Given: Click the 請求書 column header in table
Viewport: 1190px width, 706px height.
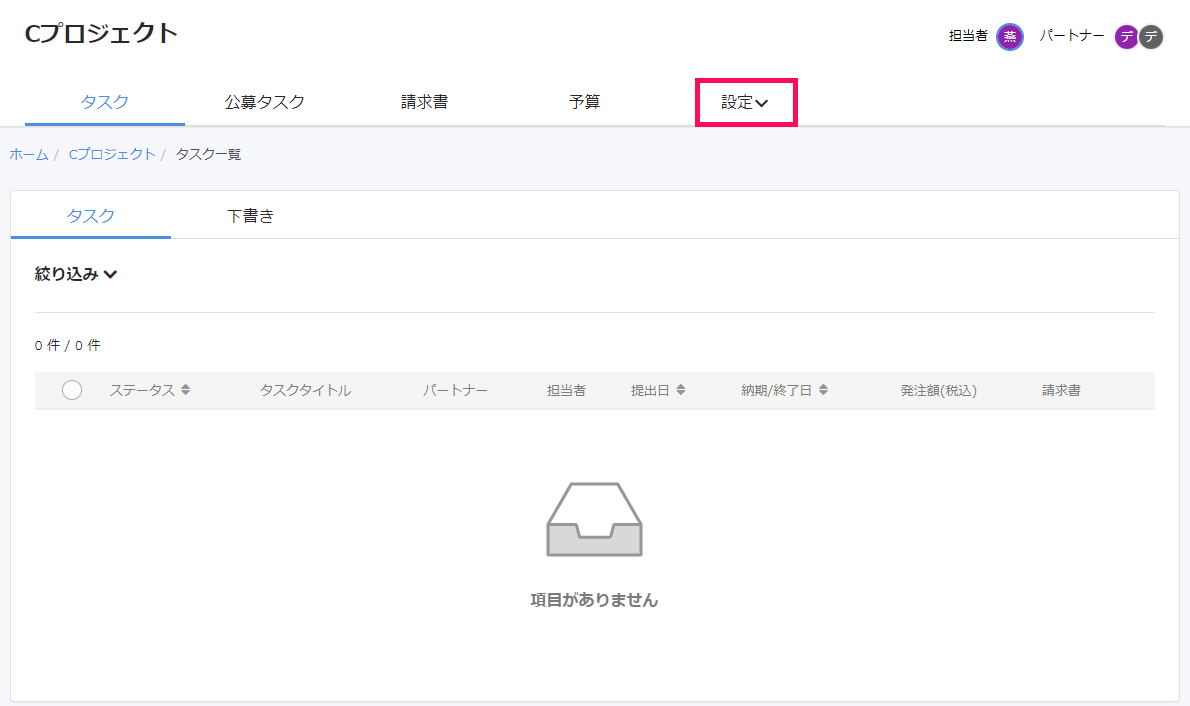Looking at the screenshot, I should 1061,390.
